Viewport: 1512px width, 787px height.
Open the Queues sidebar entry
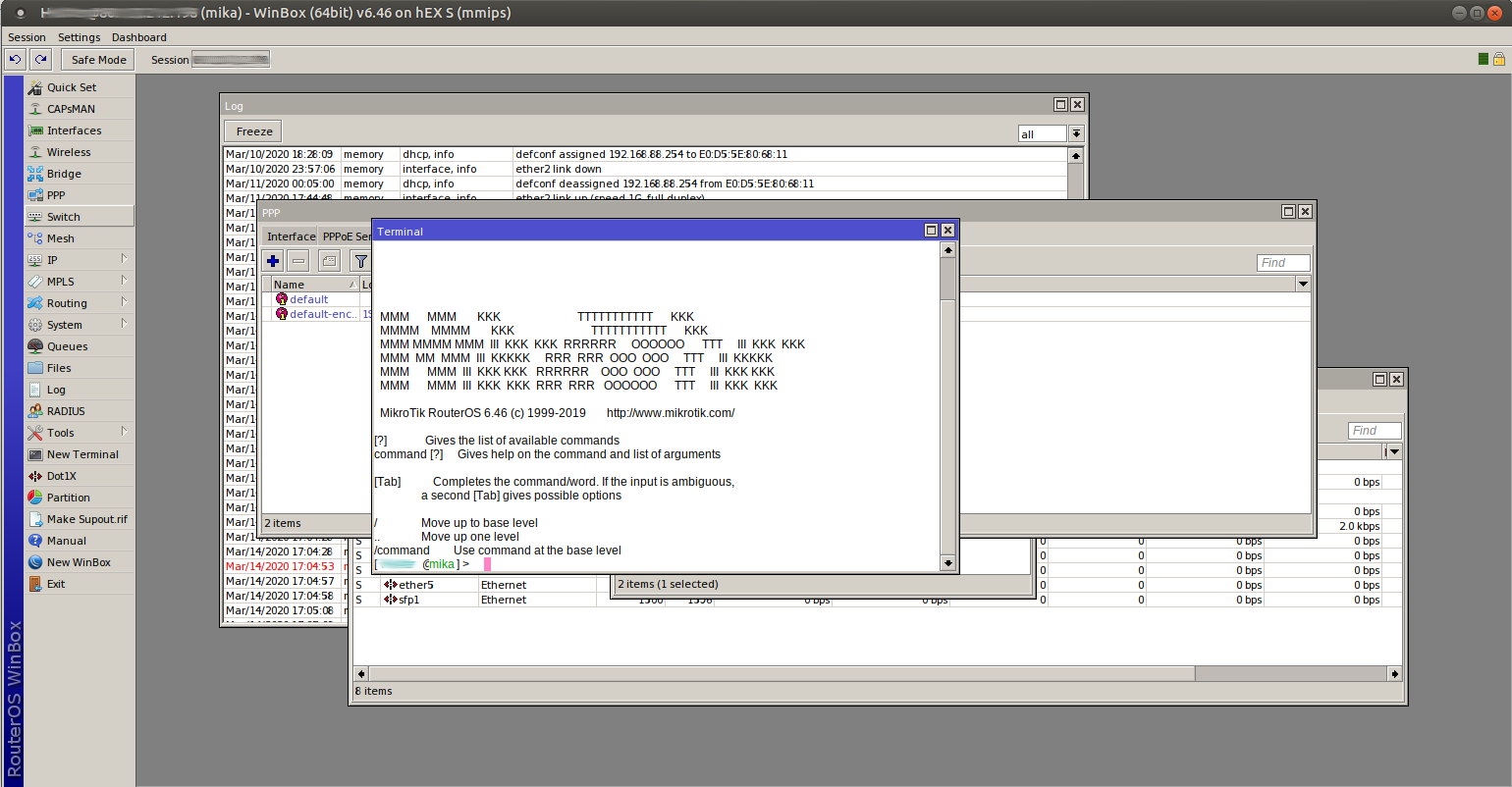point(79,346)
